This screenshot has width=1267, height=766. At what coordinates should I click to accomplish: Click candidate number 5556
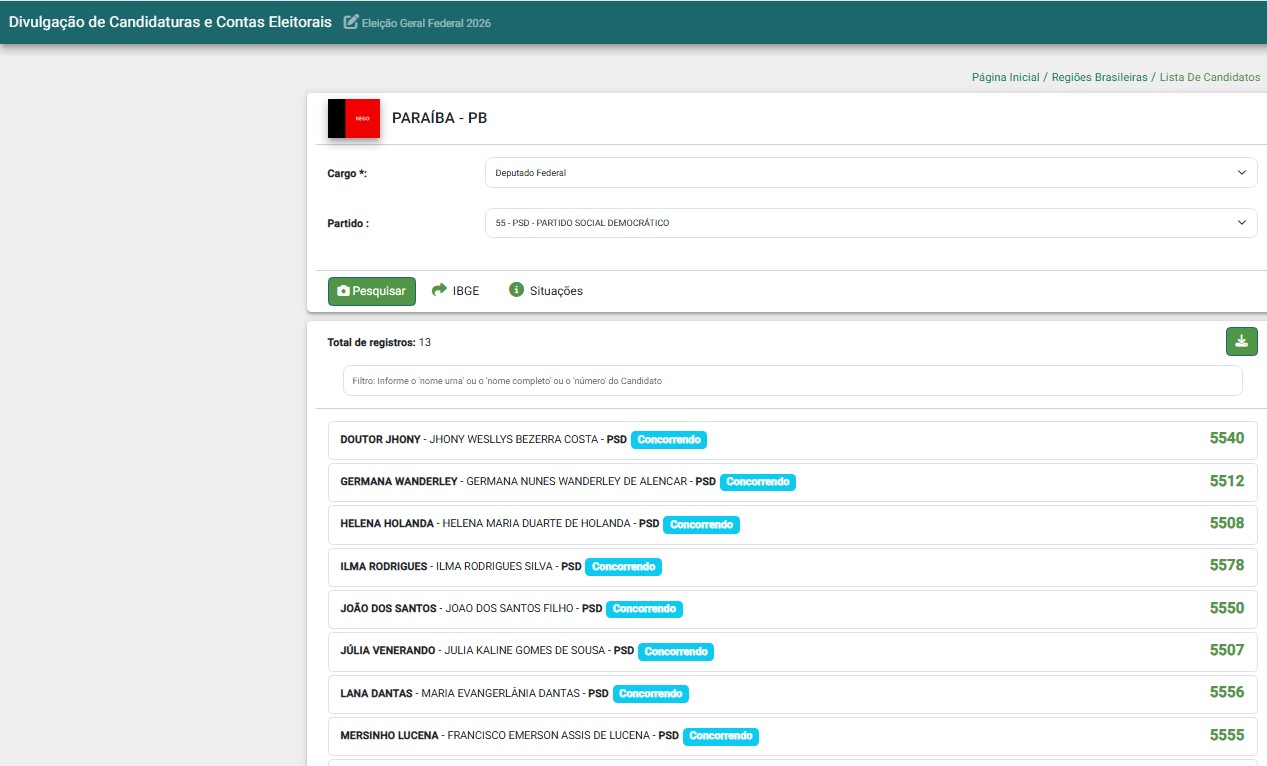1227,692
